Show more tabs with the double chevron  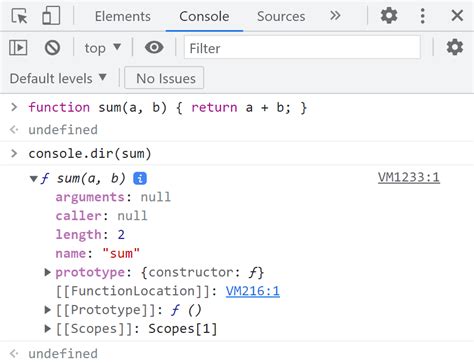pyautogui.click(x=335, y=16)
